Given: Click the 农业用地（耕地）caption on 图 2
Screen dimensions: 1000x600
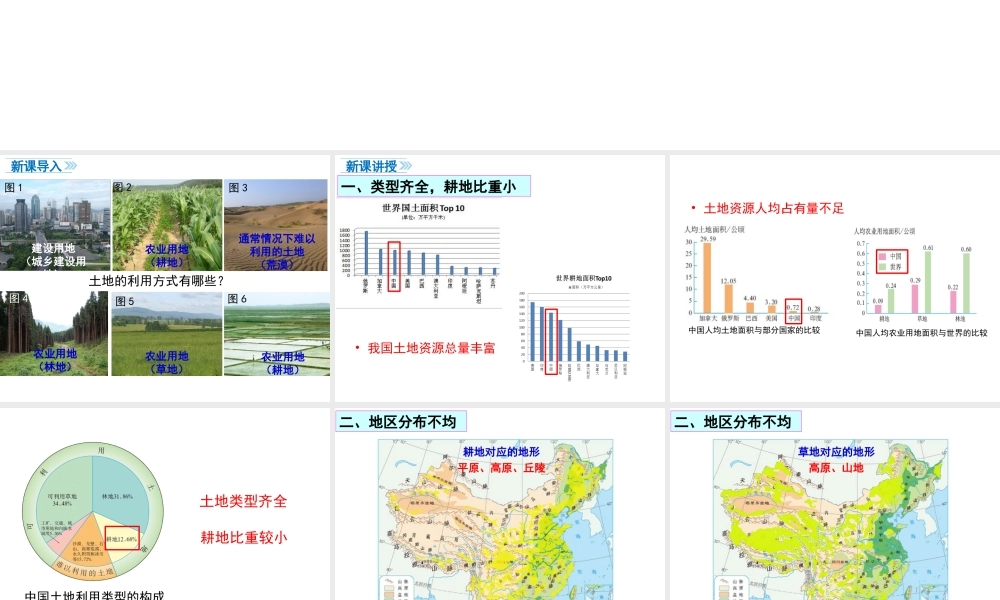Looking at the screenshot, I should 166,256.
